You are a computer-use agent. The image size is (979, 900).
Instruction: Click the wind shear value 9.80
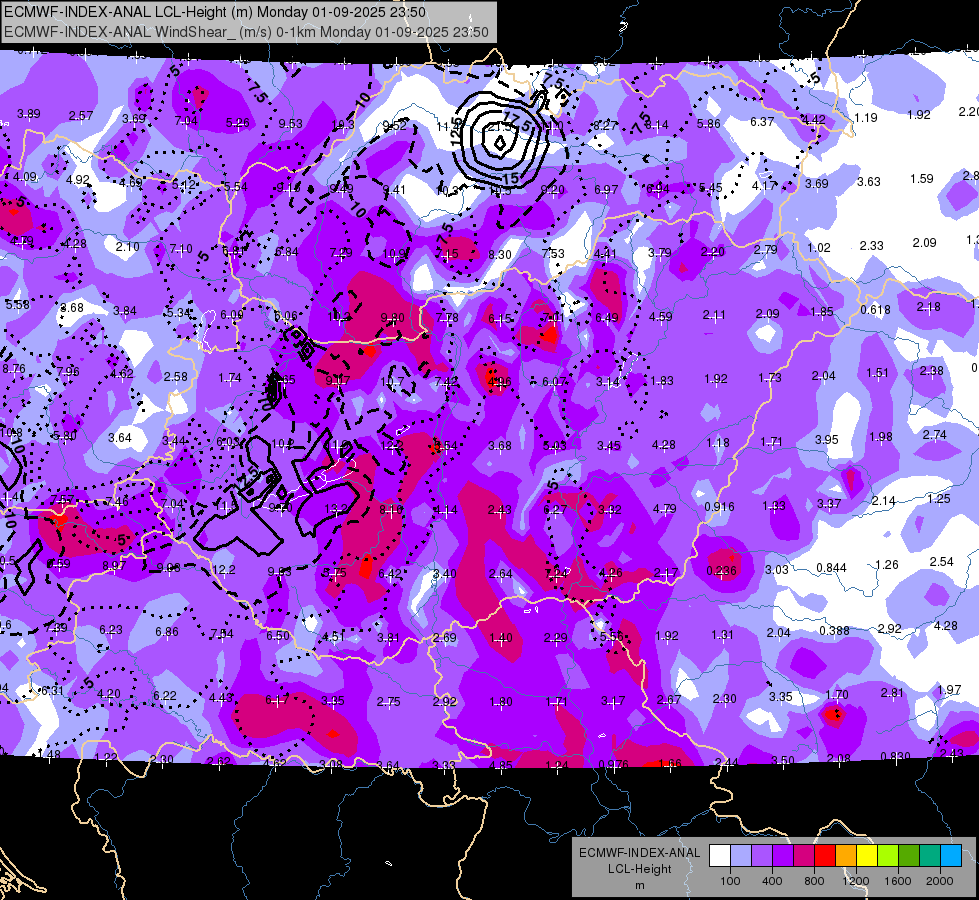tap(392, 318)
